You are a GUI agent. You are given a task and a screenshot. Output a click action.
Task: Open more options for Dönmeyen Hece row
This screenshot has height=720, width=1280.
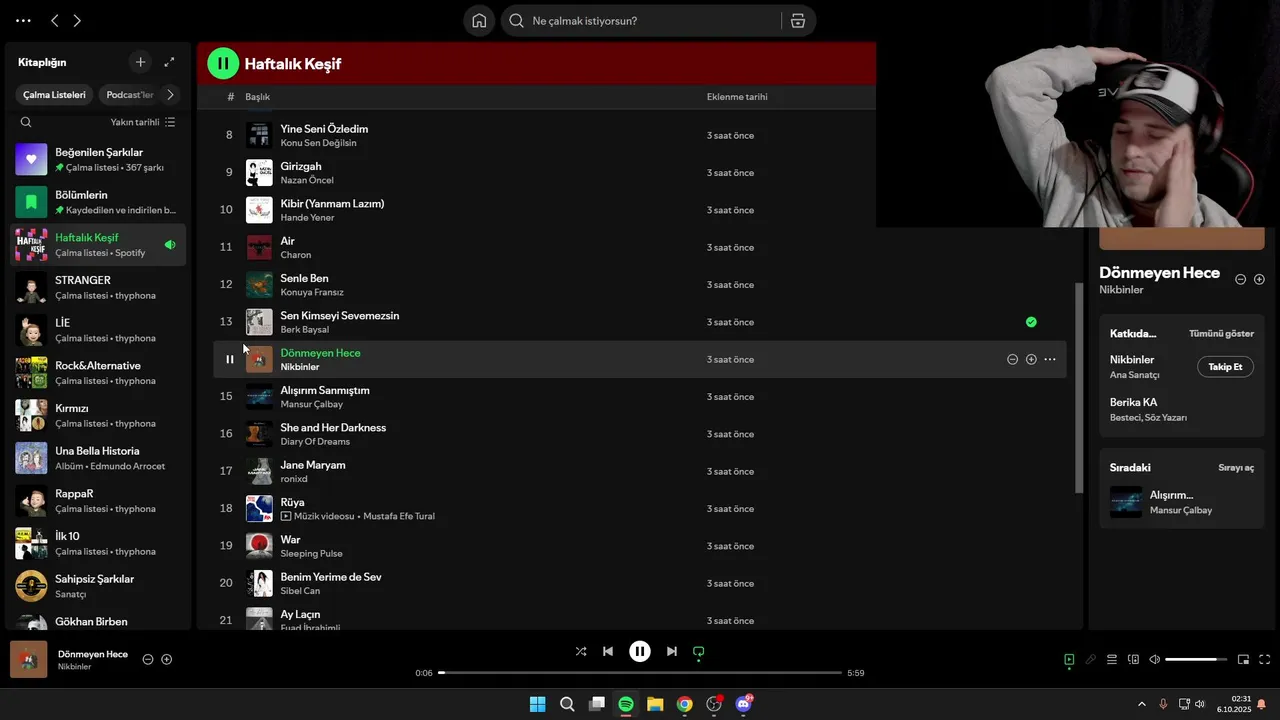coord(1050,359)
